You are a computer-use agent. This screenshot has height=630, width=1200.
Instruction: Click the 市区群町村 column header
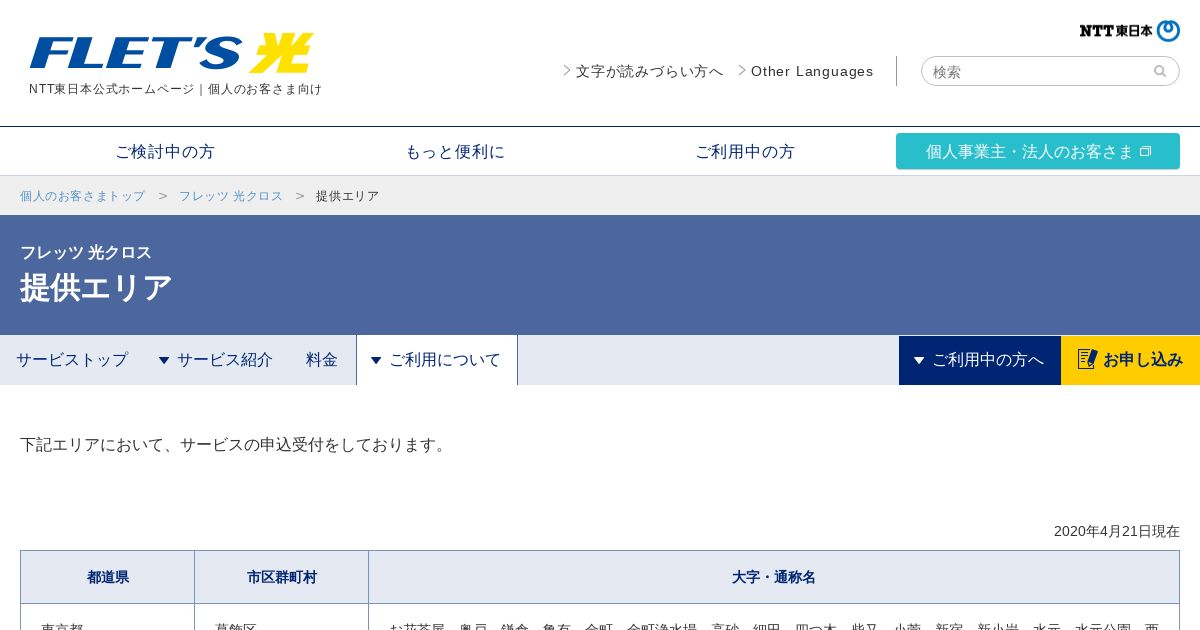[282, 577]
